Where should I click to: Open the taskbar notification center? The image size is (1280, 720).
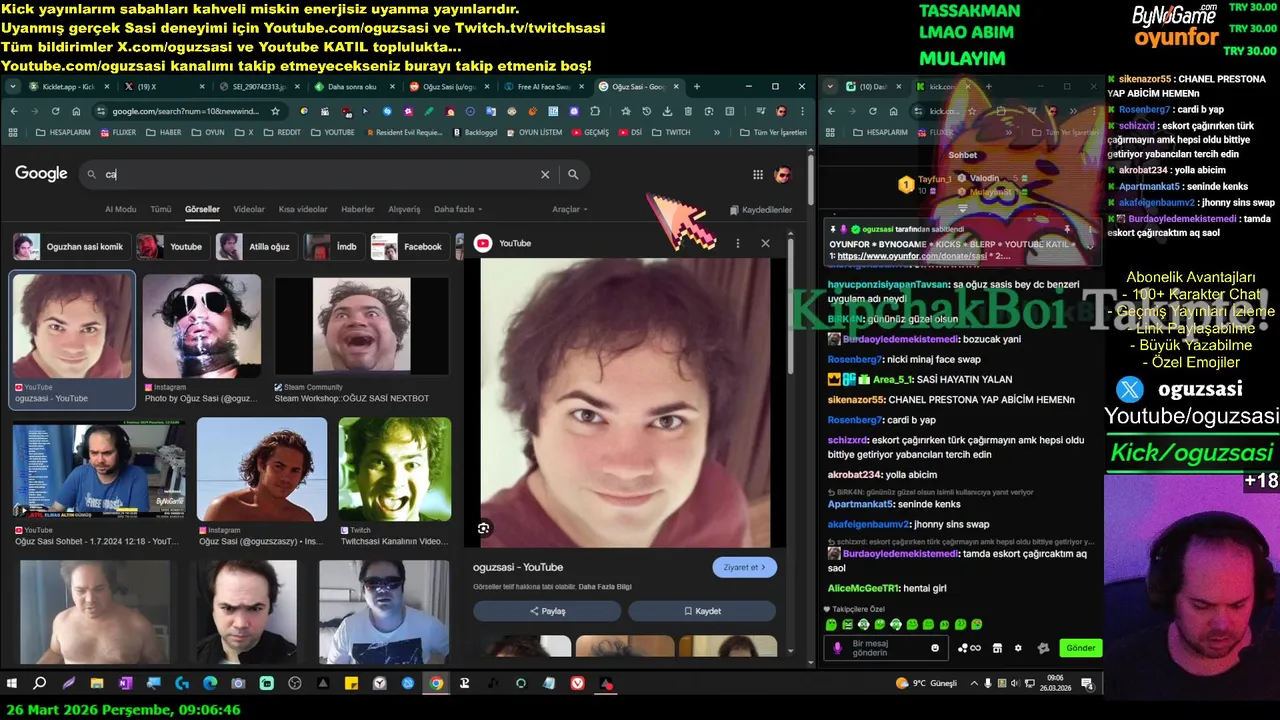(x=1089, y=684)
